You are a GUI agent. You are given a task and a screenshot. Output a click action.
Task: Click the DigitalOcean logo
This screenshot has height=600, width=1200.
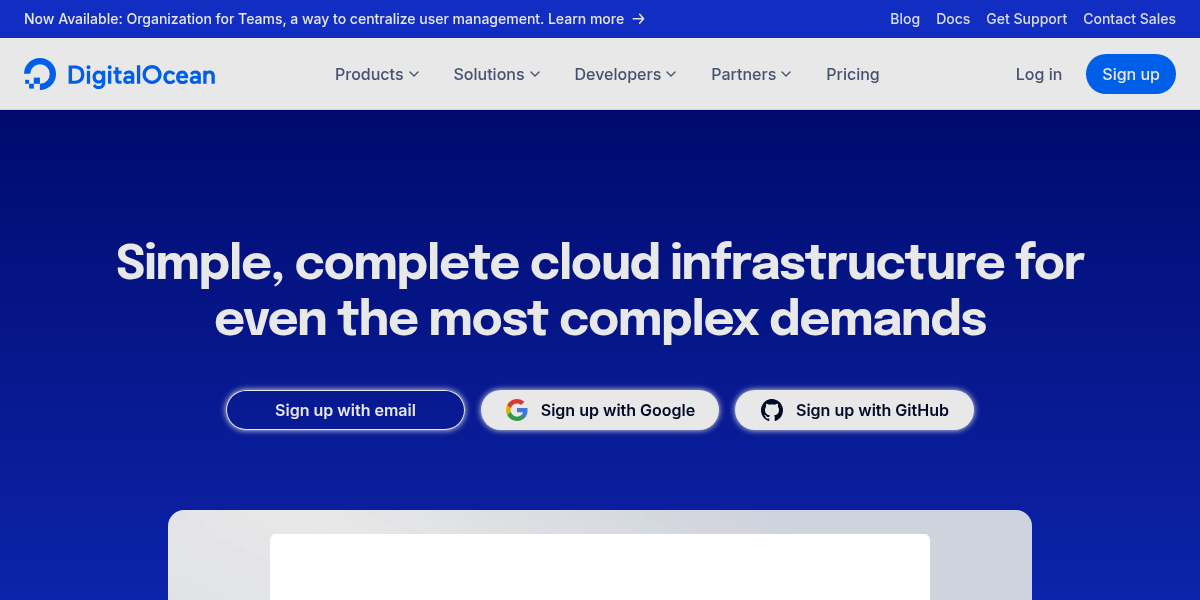[119, 74]
